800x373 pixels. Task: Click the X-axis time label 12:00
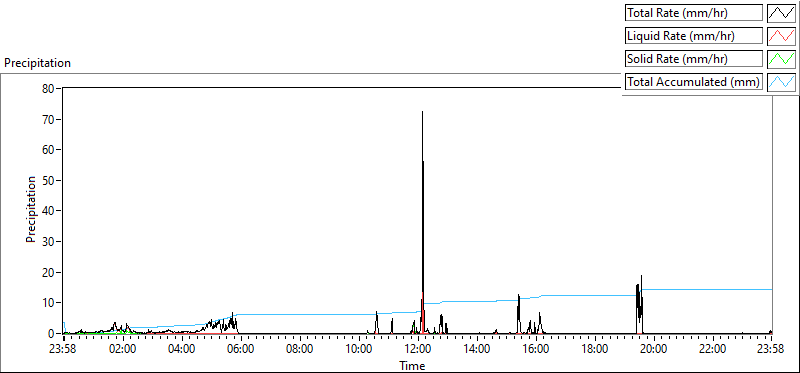(418, 350)
